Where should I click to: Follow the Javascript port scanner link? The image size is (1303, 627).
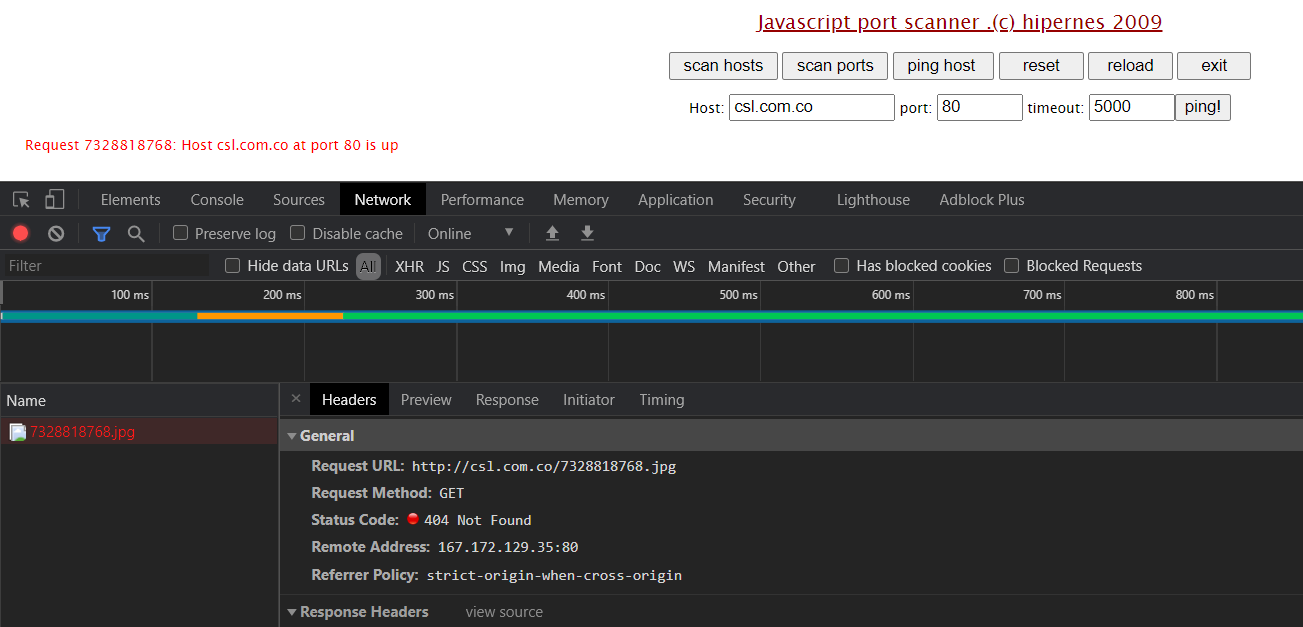point(959,21)
